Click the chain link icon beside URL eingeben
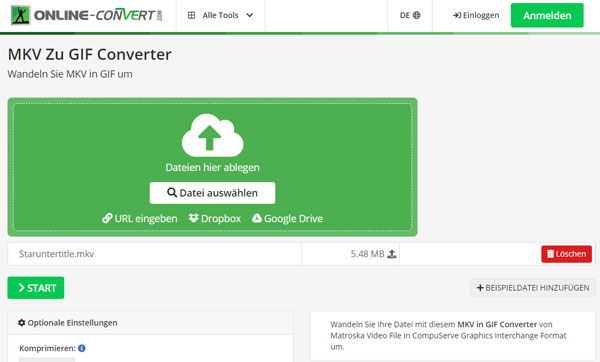600x362 pixels. coord(107,218)
